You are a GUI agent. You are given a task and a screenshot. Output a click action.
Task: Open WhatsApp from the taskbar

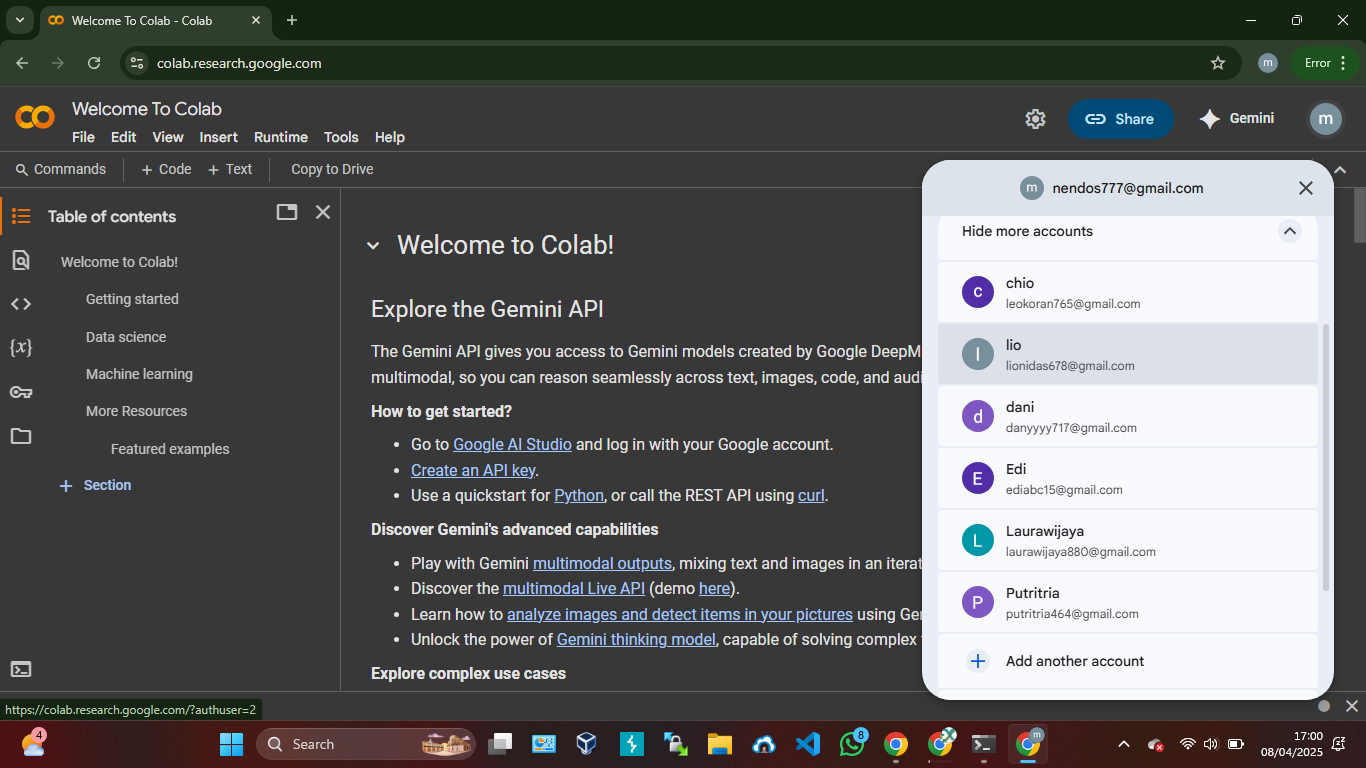(x=852, y=744)
